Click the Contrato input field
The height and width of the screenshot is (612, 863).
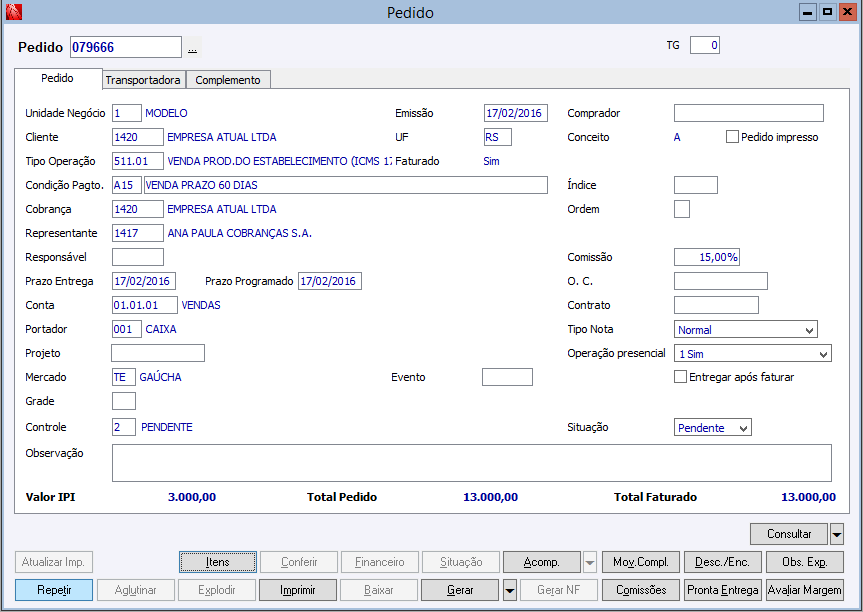(x=716, y=305)
